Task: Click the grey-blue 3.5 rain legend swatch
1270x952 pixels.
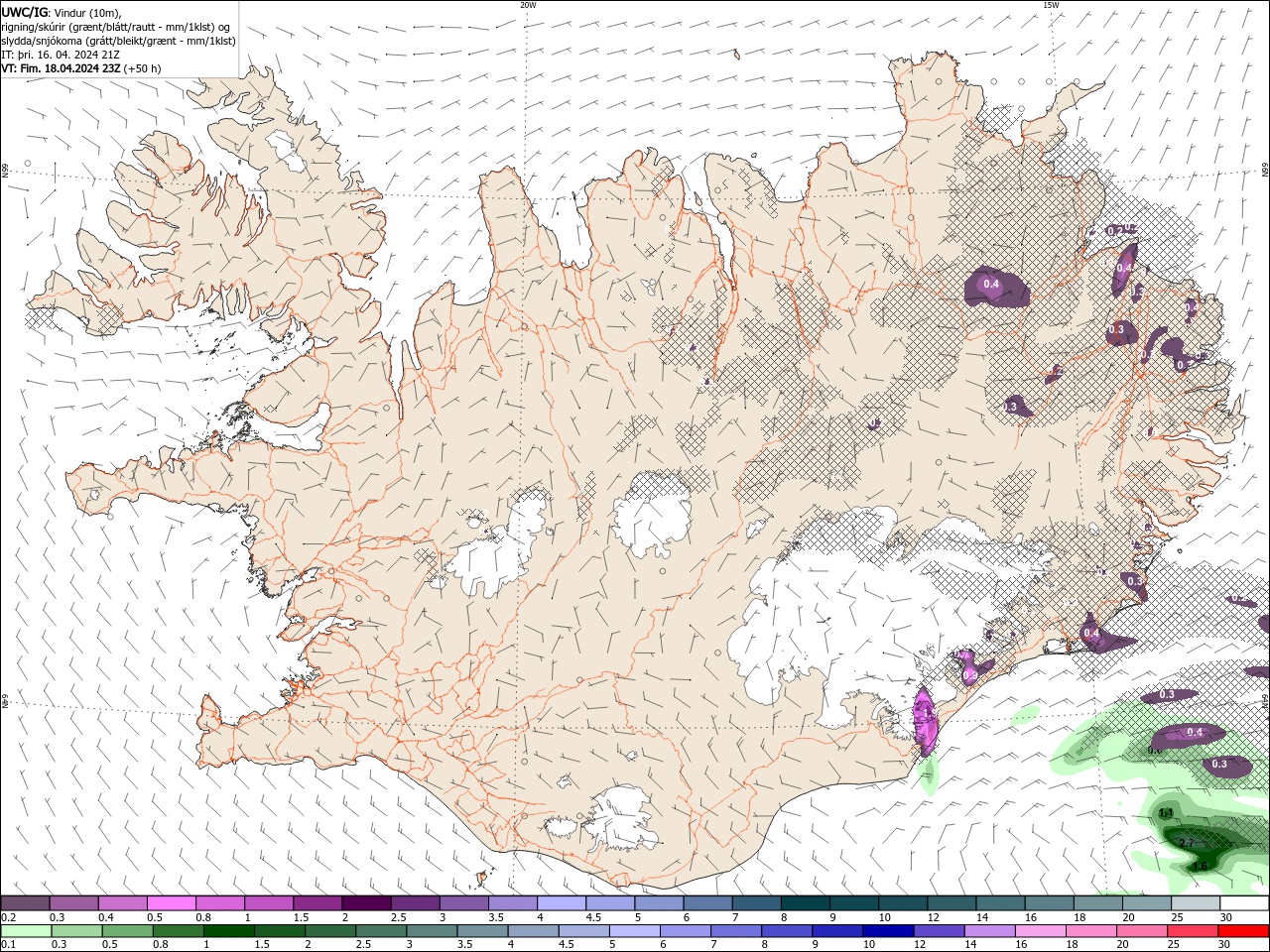Action: coord(482,931)
